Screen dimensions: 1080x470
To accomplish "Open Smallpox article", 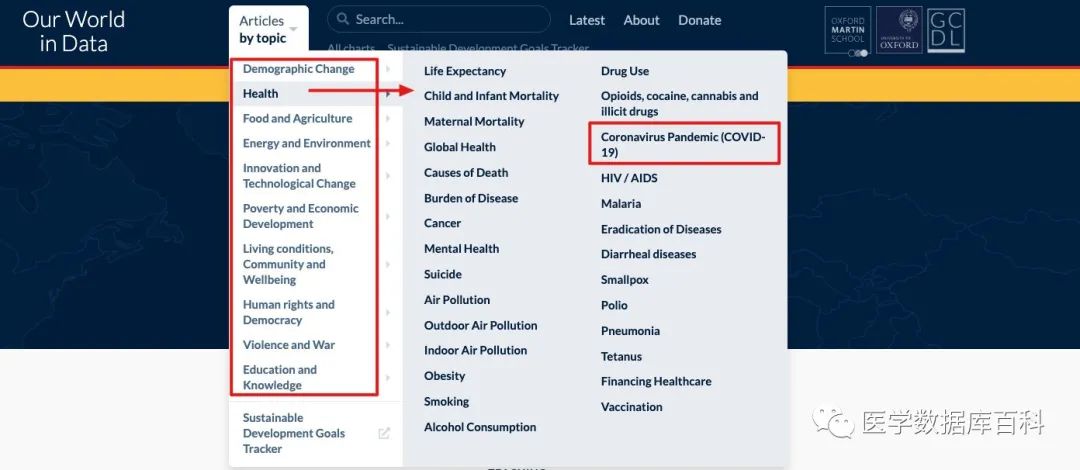I will tap(625, 280).
